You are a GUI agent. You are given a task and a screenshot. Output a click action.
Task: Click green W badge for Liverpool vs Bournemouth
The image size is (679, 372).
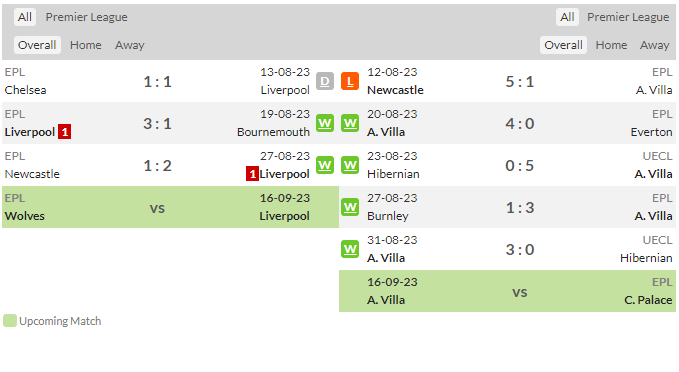pos(325,123)
